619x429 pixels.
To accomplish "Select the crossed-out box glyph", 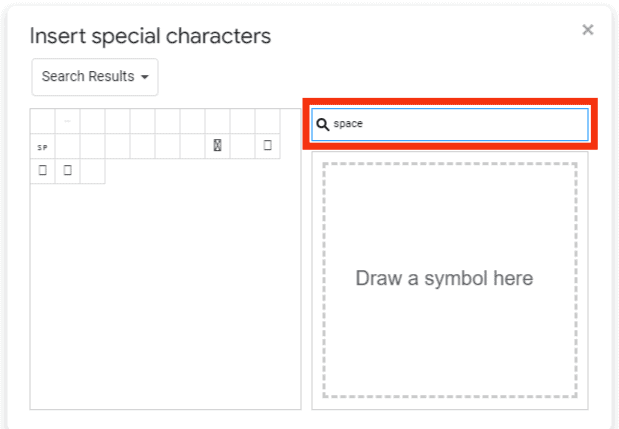I will click(x=217, y=146).
